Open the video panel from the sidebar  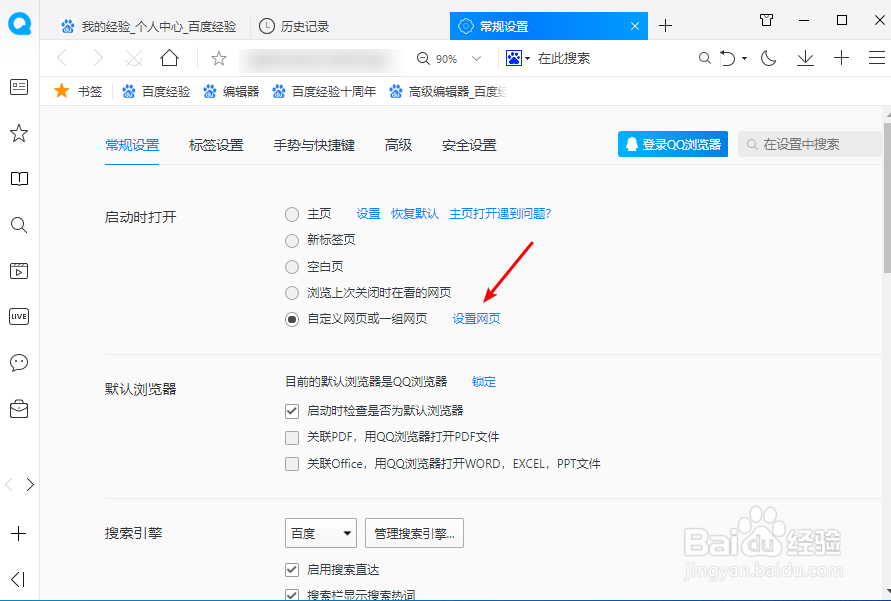[18, 270]
